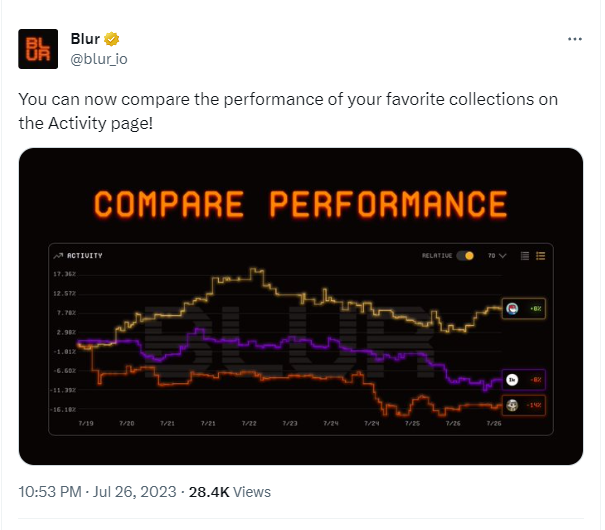The width and height of the screenshot is (605, 530).
Task: Select the compact list view icon
Action: (525, 256)
